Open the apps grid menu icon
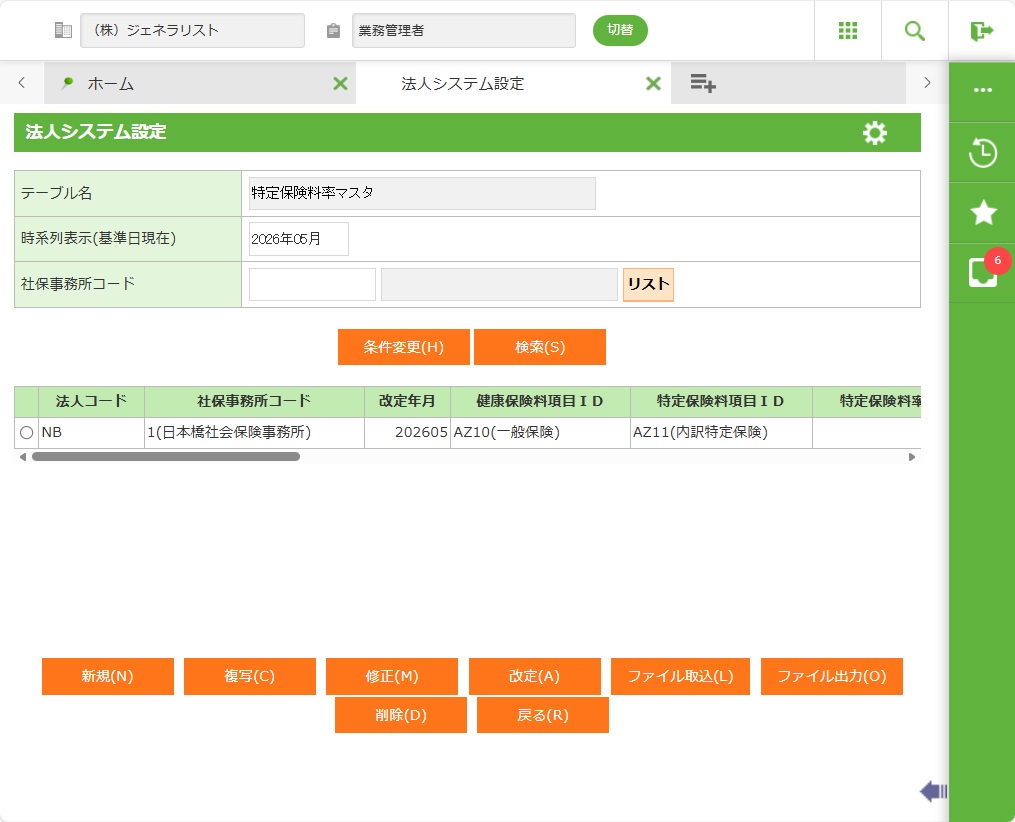Image resolution: width=1015 pixels, height=822 pixels. (x=848, y=30)
